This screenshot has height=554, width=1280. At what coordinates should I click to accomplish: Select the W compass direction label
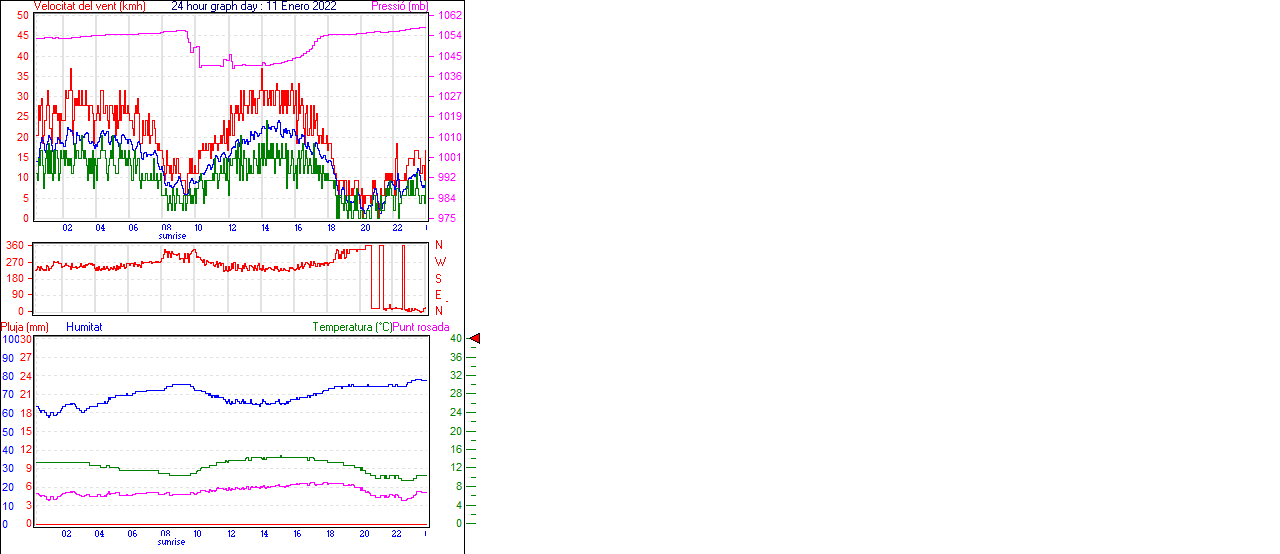439,262
